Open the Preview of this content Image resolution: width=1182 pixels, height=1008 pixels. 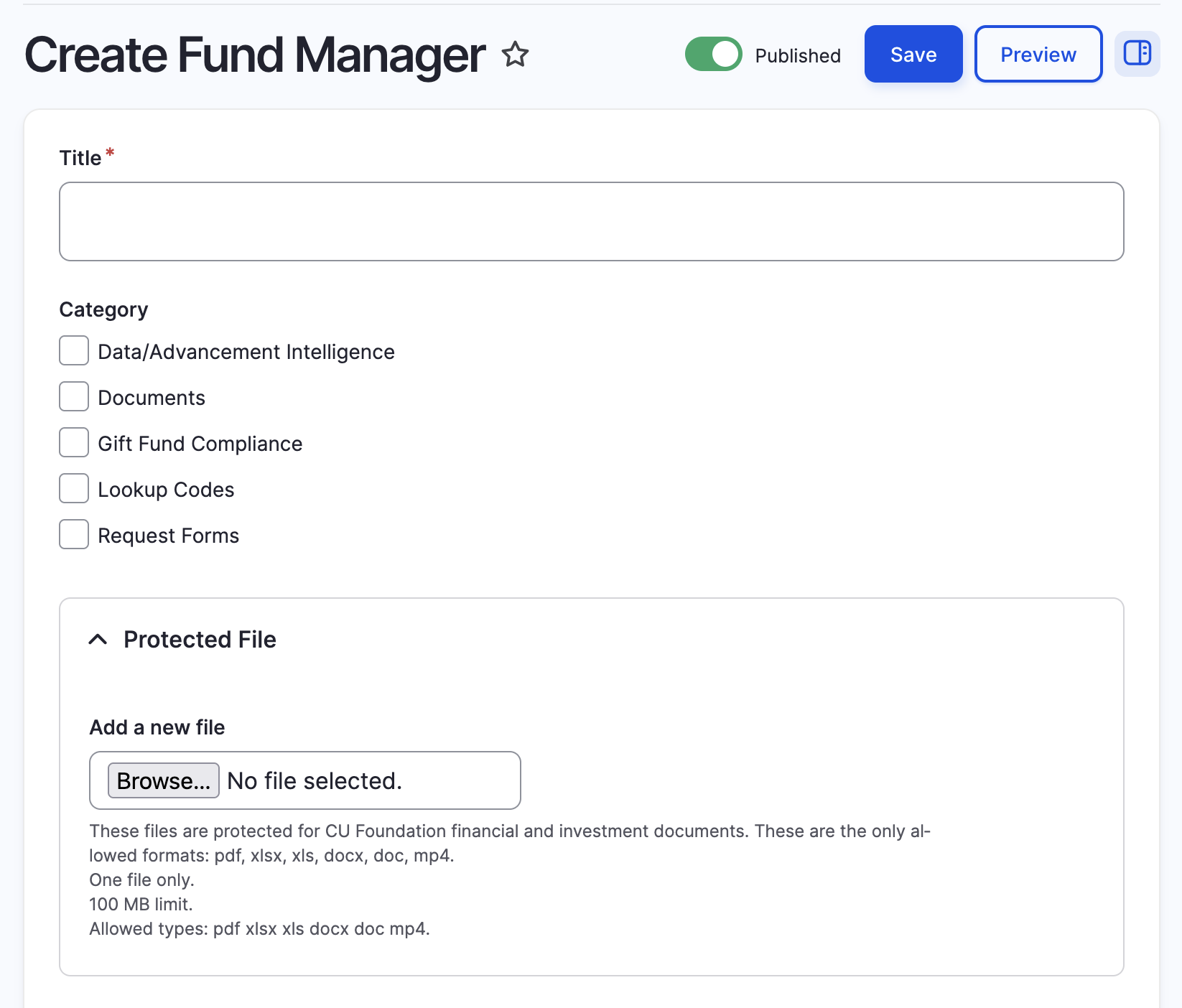[x=1038, y=55]
